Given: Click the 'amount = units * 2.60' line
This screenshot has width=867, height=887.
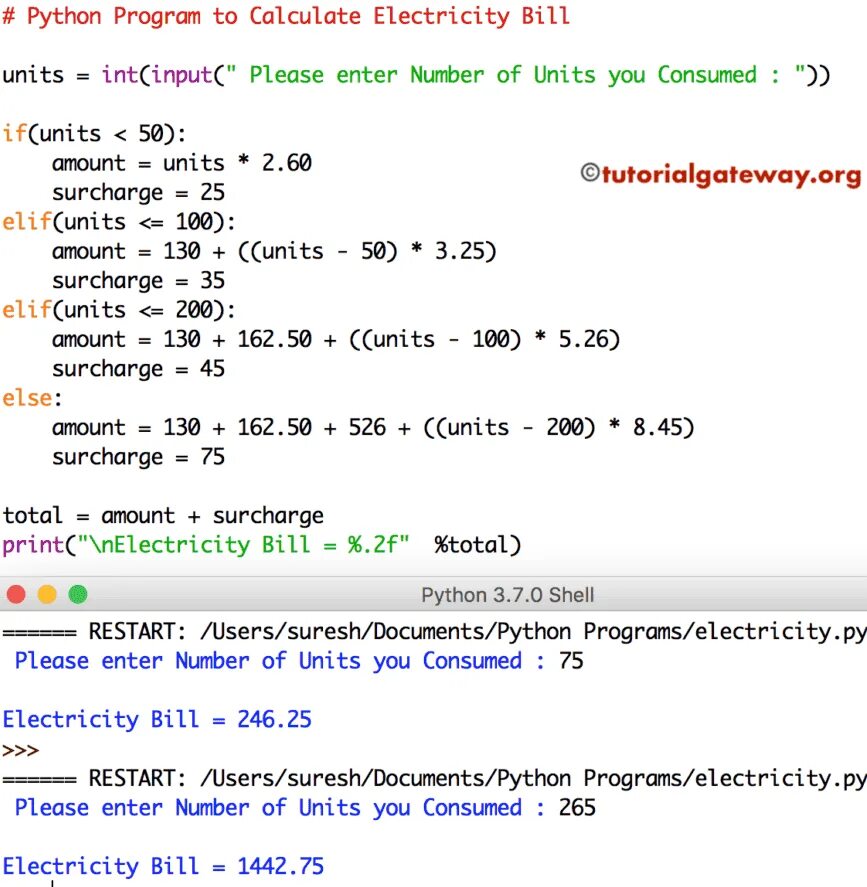Looking at the screenshot, I should (182, 163).
